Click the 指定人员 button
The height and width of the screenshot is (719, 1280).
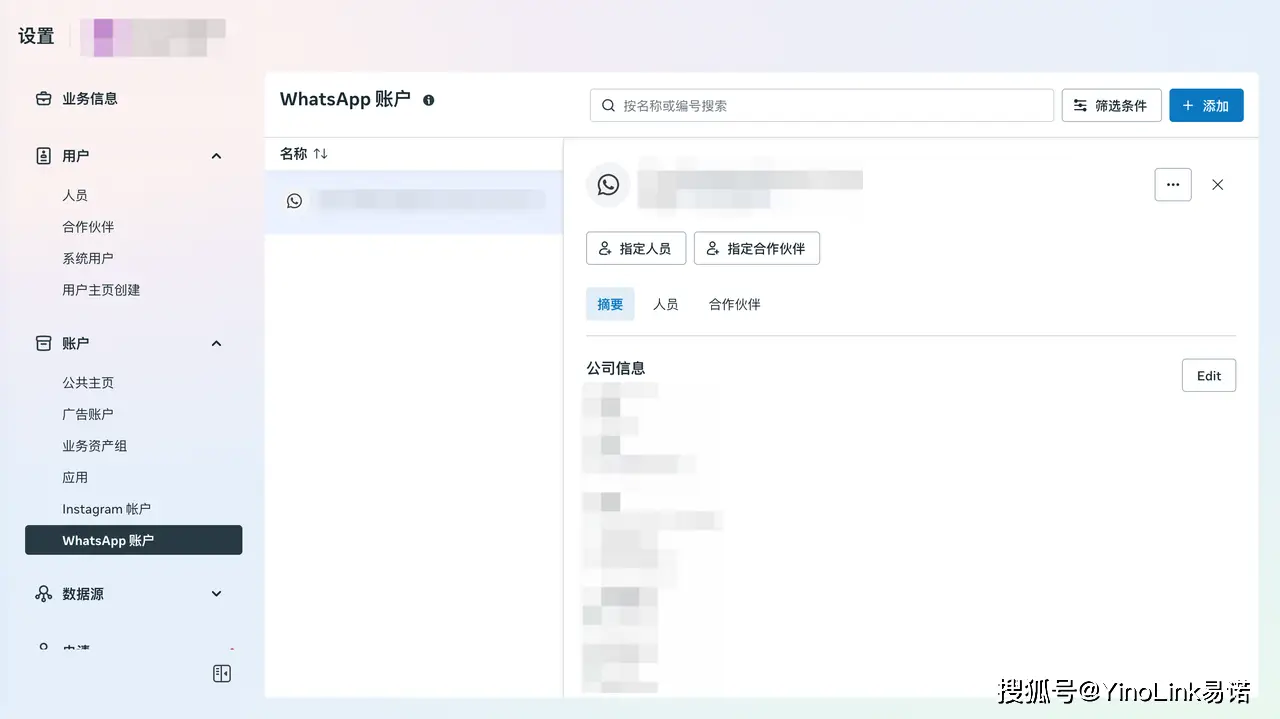tap(635, 249)
